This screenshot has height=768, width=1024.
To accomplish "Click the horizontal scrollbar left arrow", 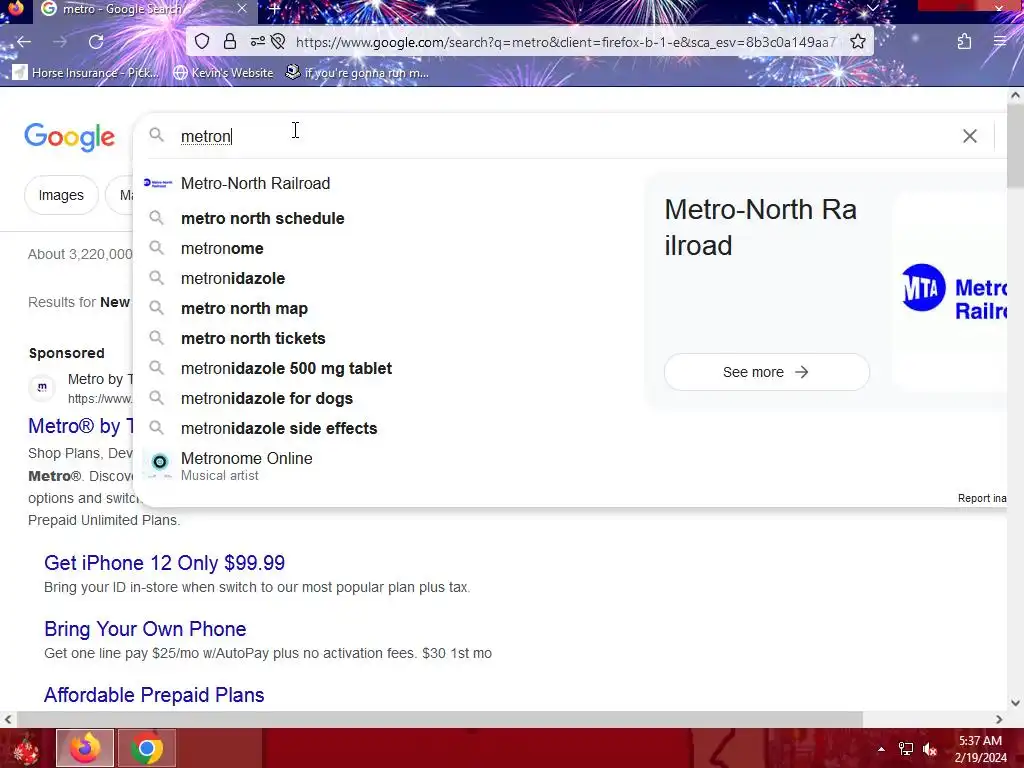I will 8,719.
